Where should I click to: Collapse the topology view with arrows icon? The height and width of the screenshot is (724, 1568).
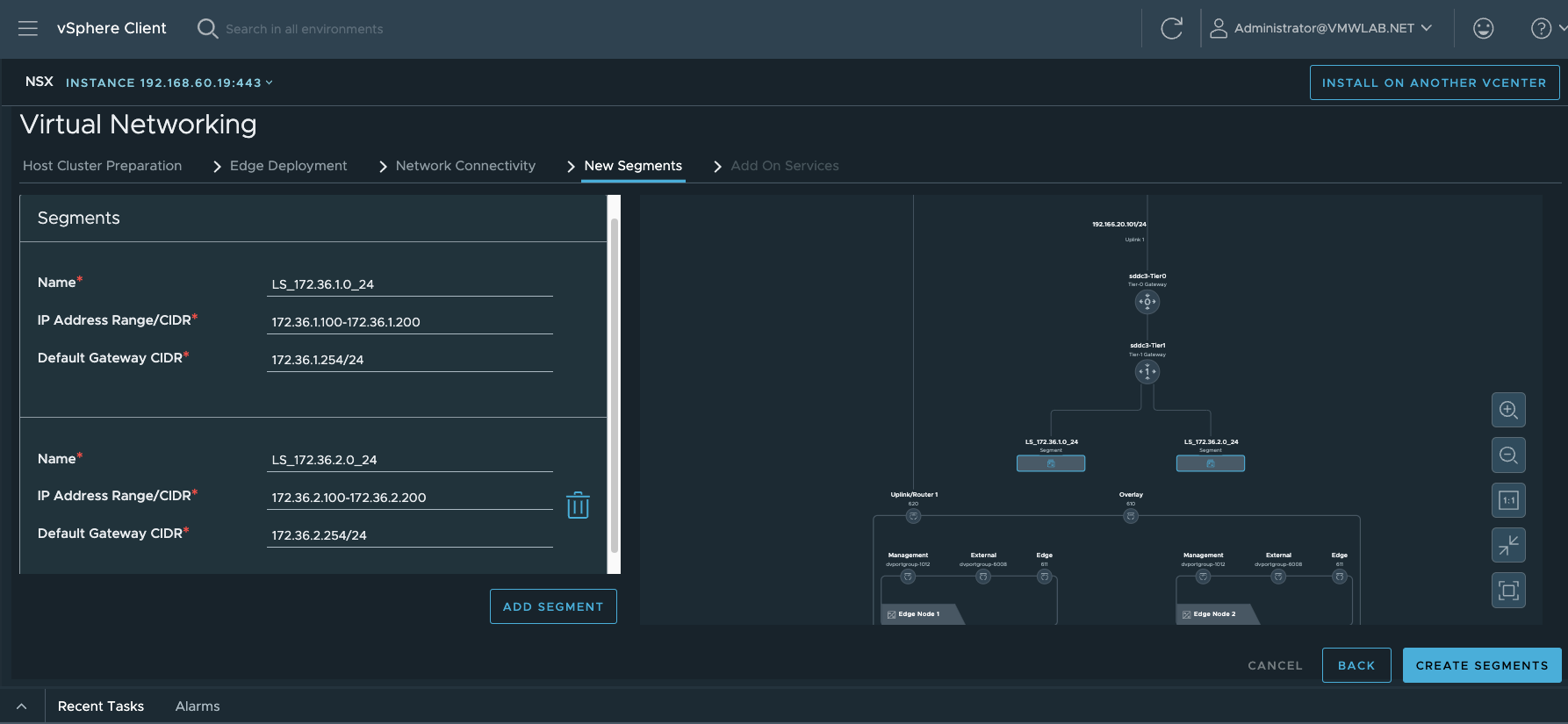click(1508, 545)
